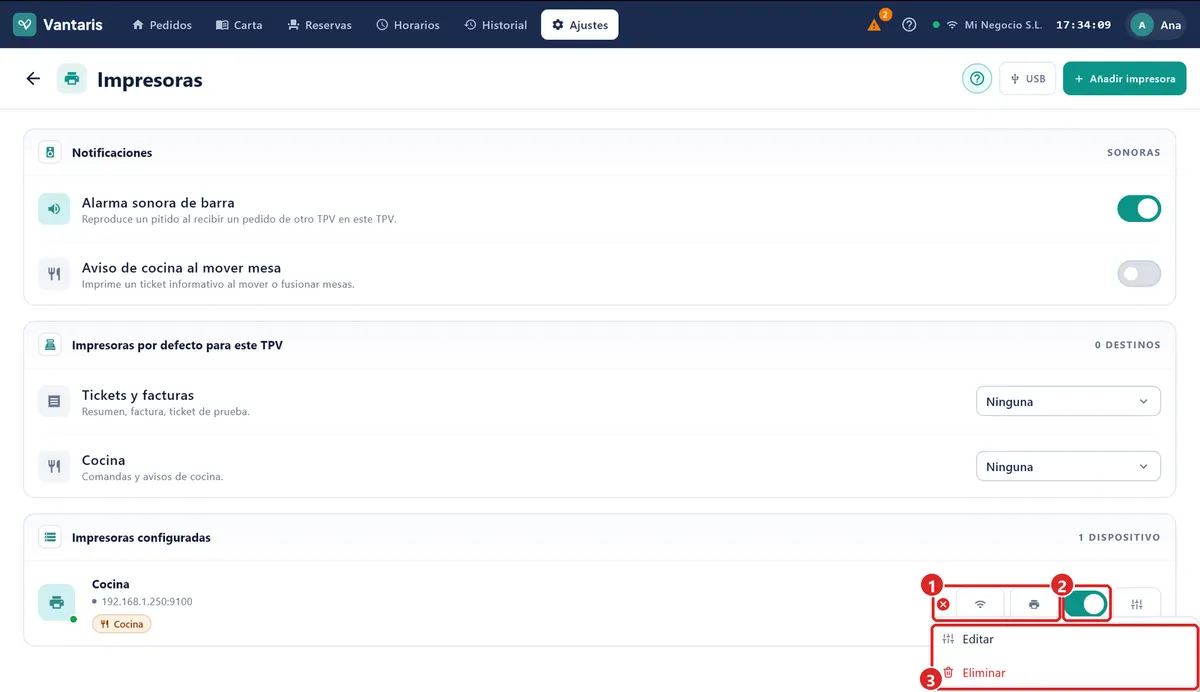
Task: Click the teal printer icon of the Cocina device
Action: coord(57,603)
